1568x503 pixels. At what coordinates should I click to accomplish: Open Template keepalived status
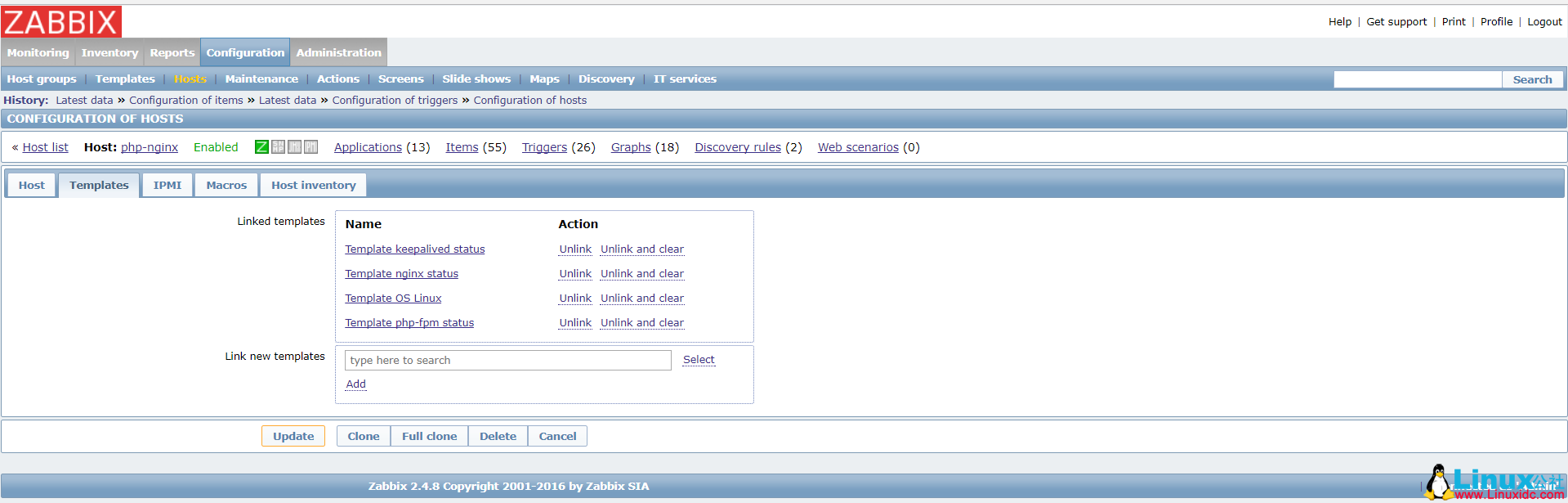pos(415,249)
